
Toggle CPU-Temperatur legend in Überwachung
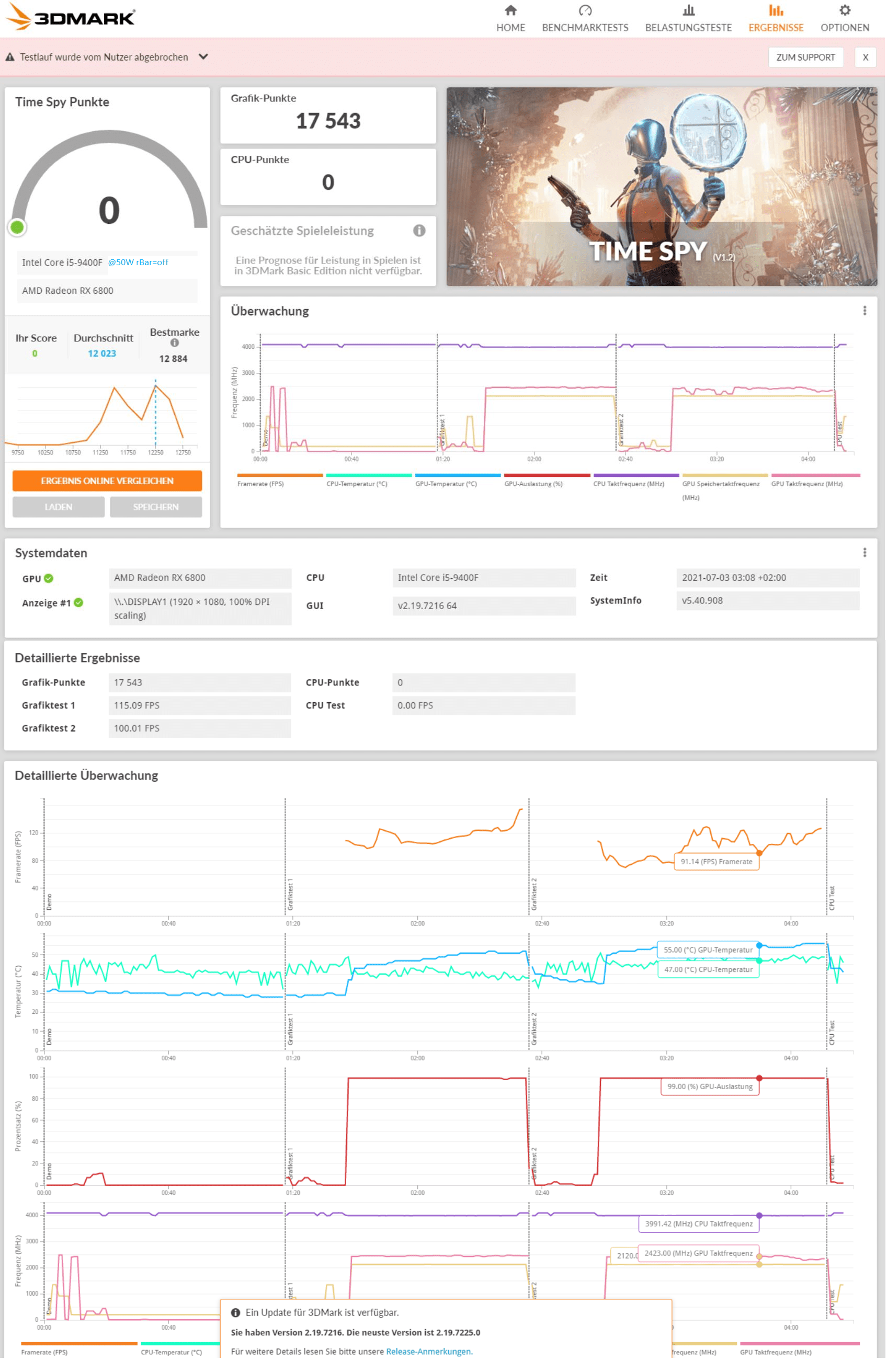369,480
